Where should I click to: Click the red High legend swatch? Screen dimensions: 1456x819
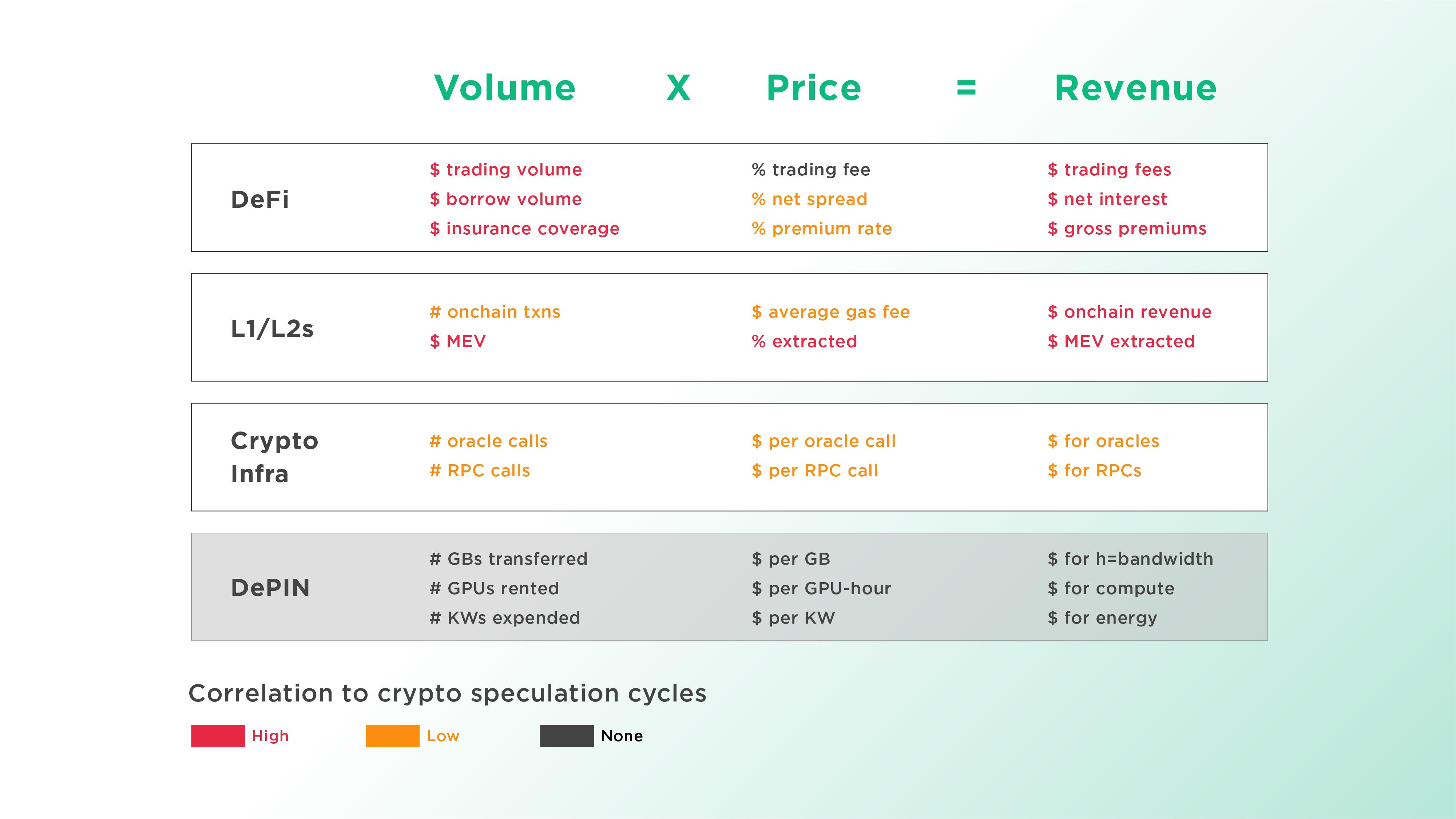(218, 736)
